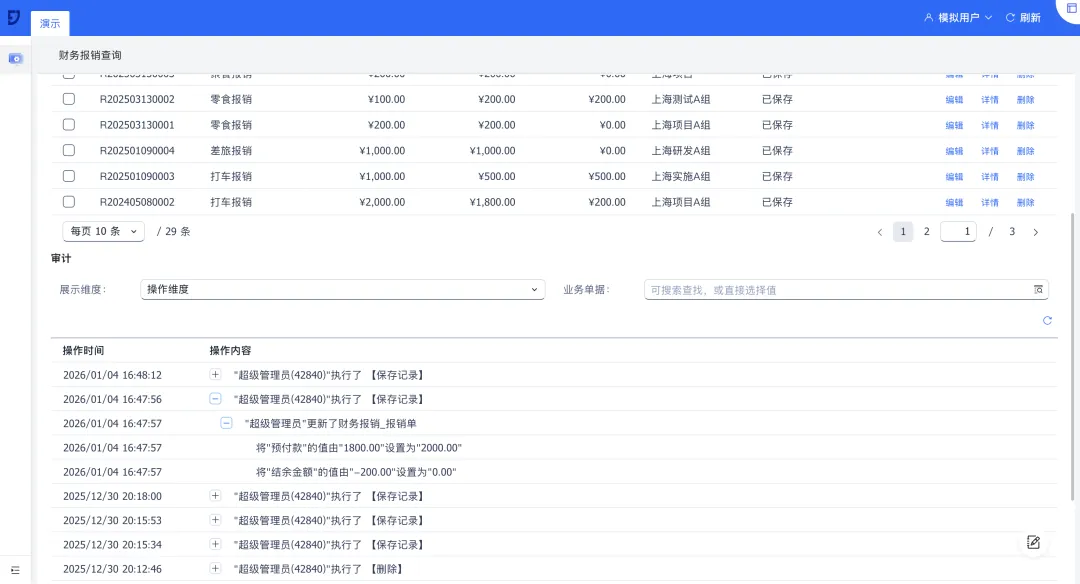This screenshot has width=1080, height=584.
Task: Select page 1 in pagination
Action: click(x=903, y=231)
